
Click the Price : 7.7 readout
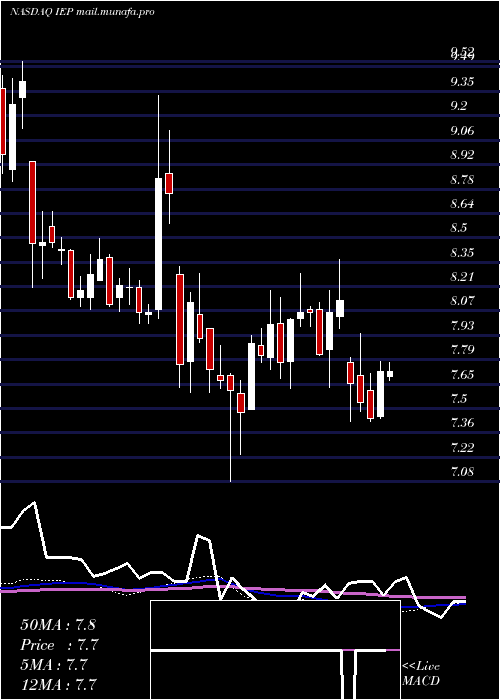point(59,645)
